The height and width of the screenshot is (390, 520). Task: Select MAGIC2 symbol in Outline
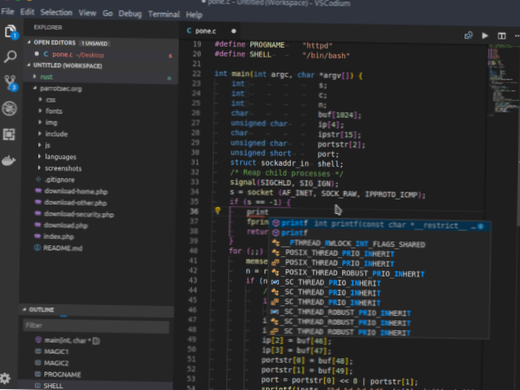coord(56,363)
